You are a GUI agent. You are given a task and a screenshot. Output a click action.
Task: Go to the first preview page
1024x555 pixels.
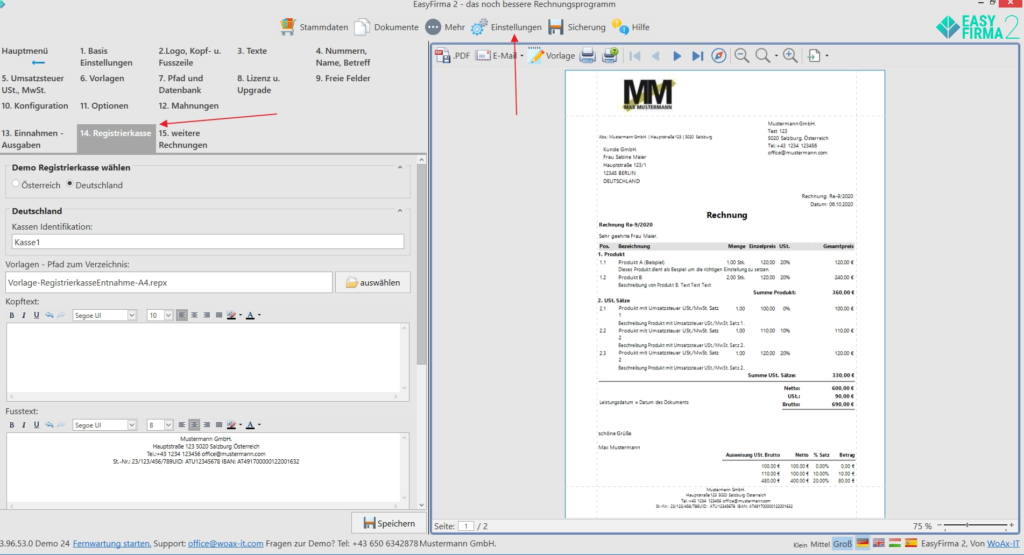[x=635, y=56]
